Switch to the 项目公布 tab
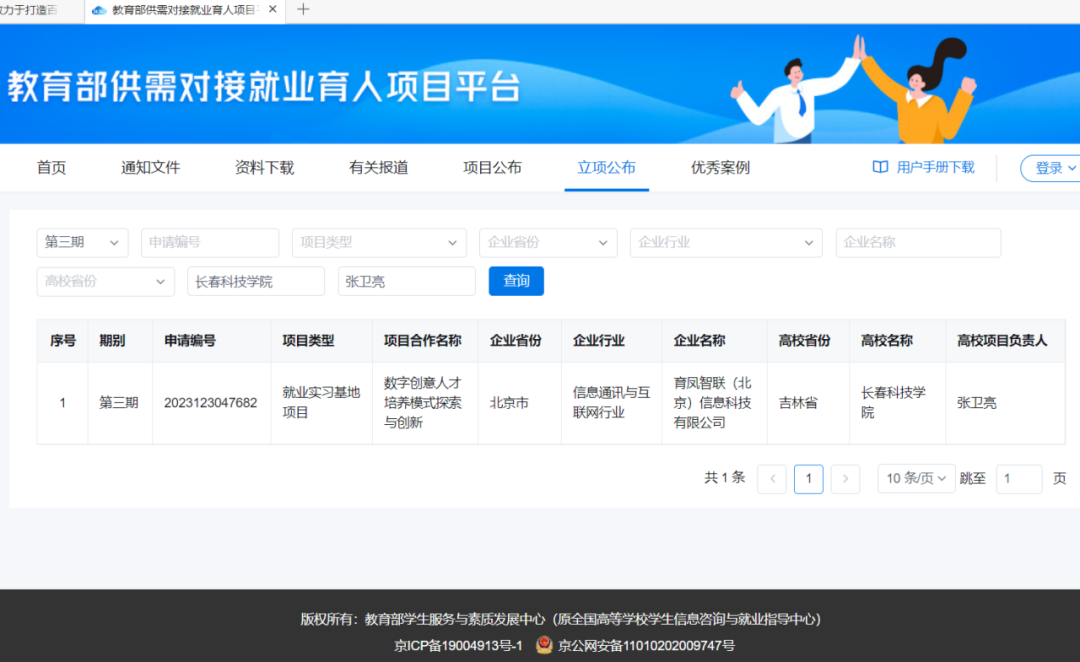 (x=492, y=168)
